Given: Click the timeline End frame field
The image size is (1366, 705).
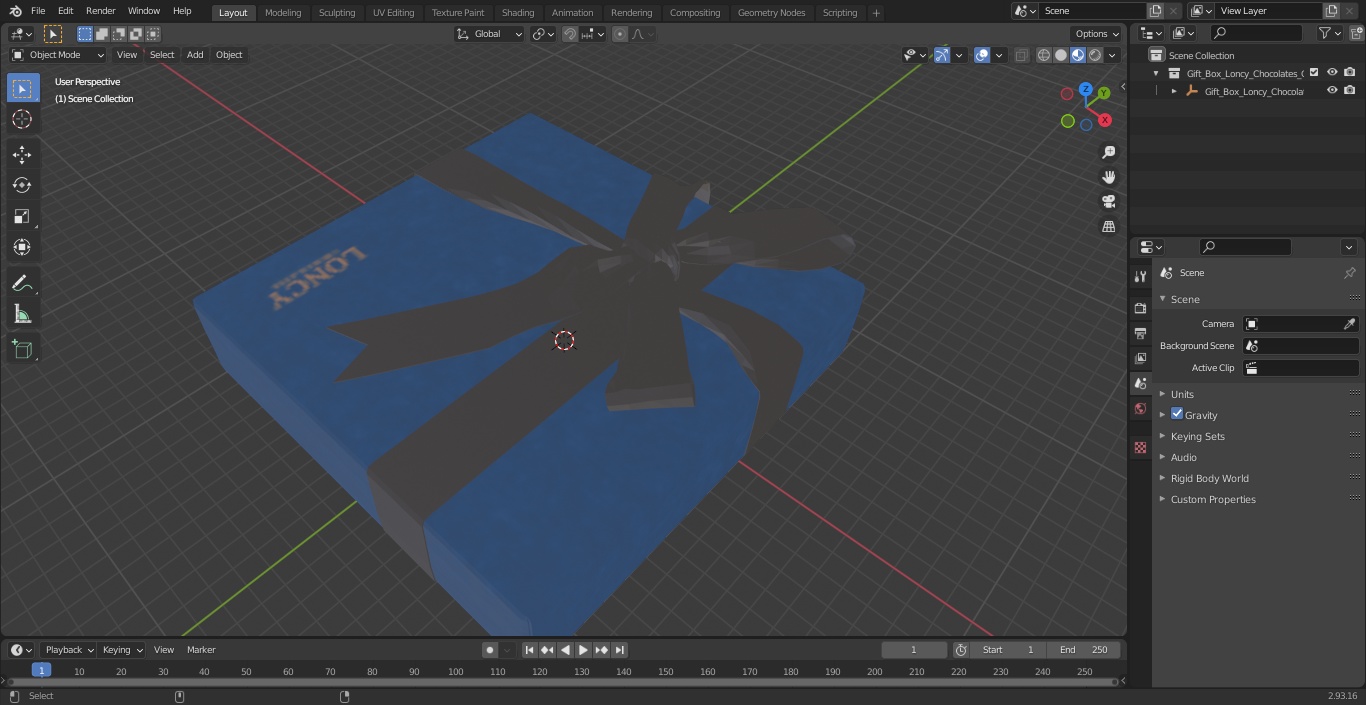Looking at the screenshot, I should (x=1084, y=650).
